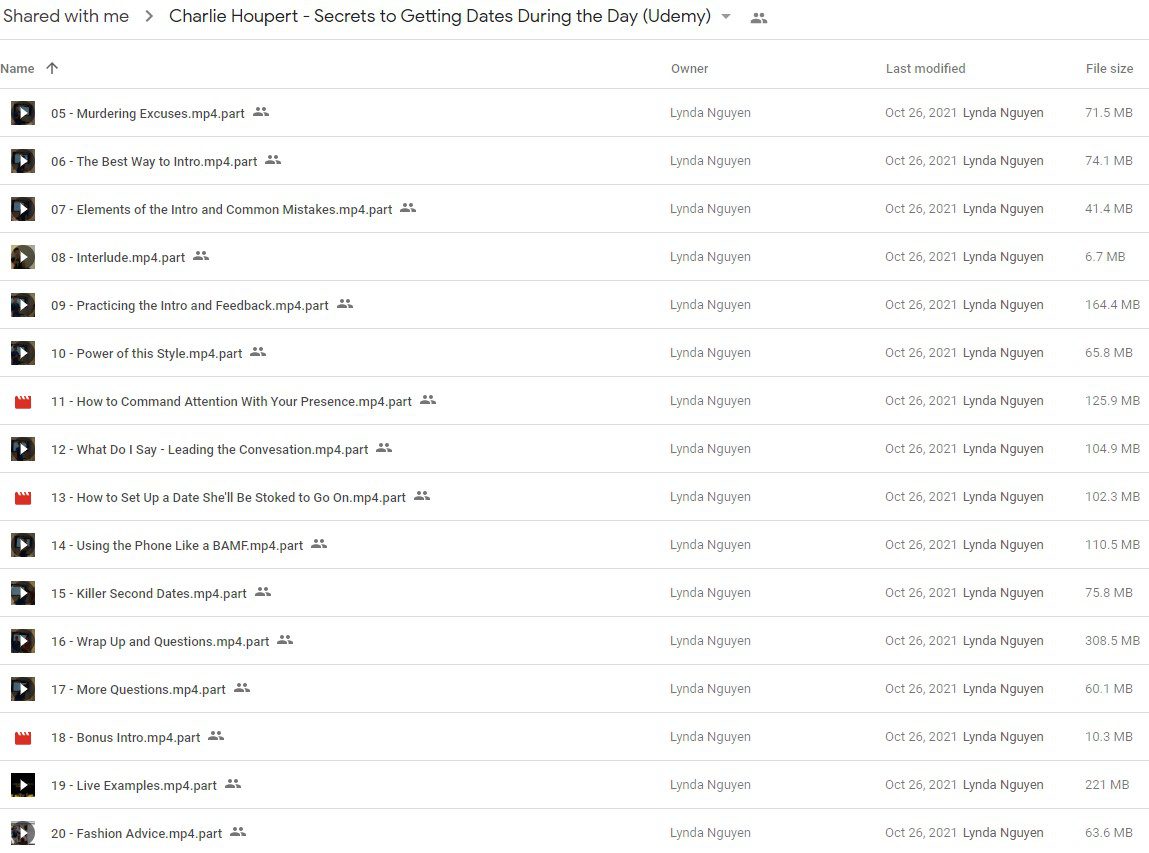The width and height of the screenshot is (1149, 853).
Task: Click owner Lynda Nguyen in the 05 - Murdering Excuses row
Action: [710, 113]
